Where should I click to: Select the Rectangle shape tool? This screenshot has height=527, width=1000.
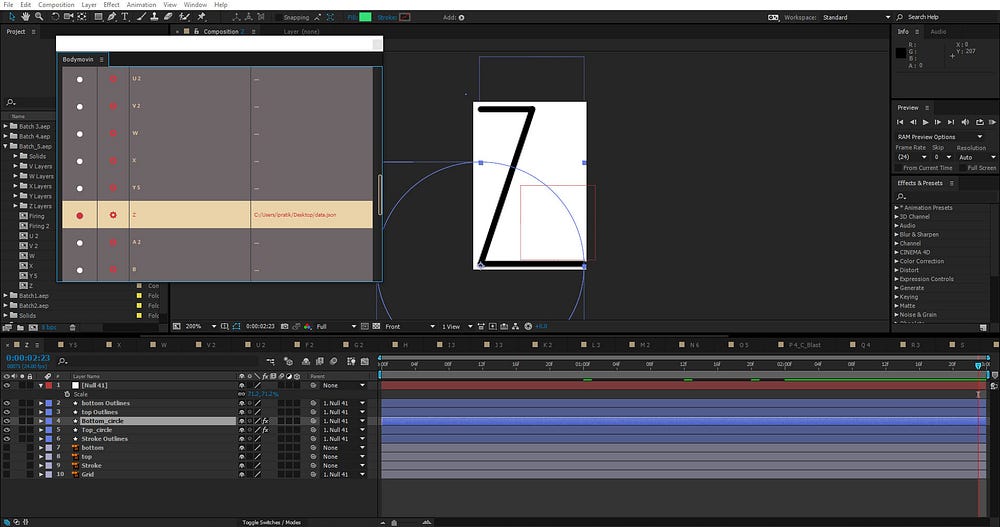point(99,17)
